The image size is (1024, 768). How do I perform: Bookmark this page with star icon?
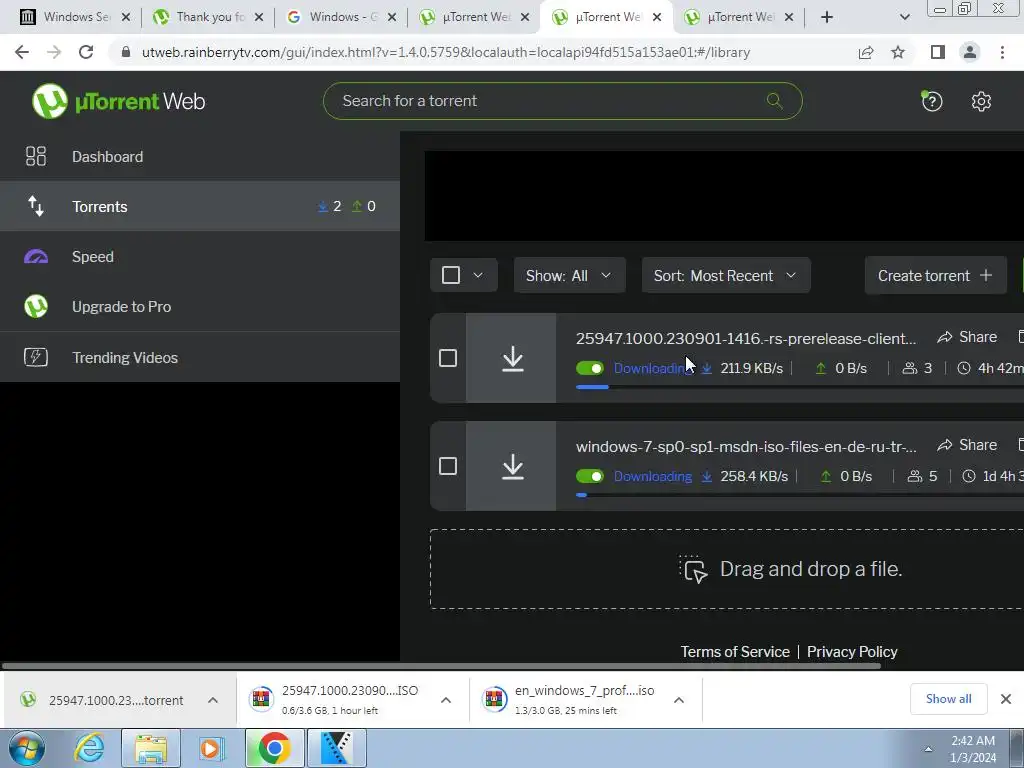coord(898,52)
